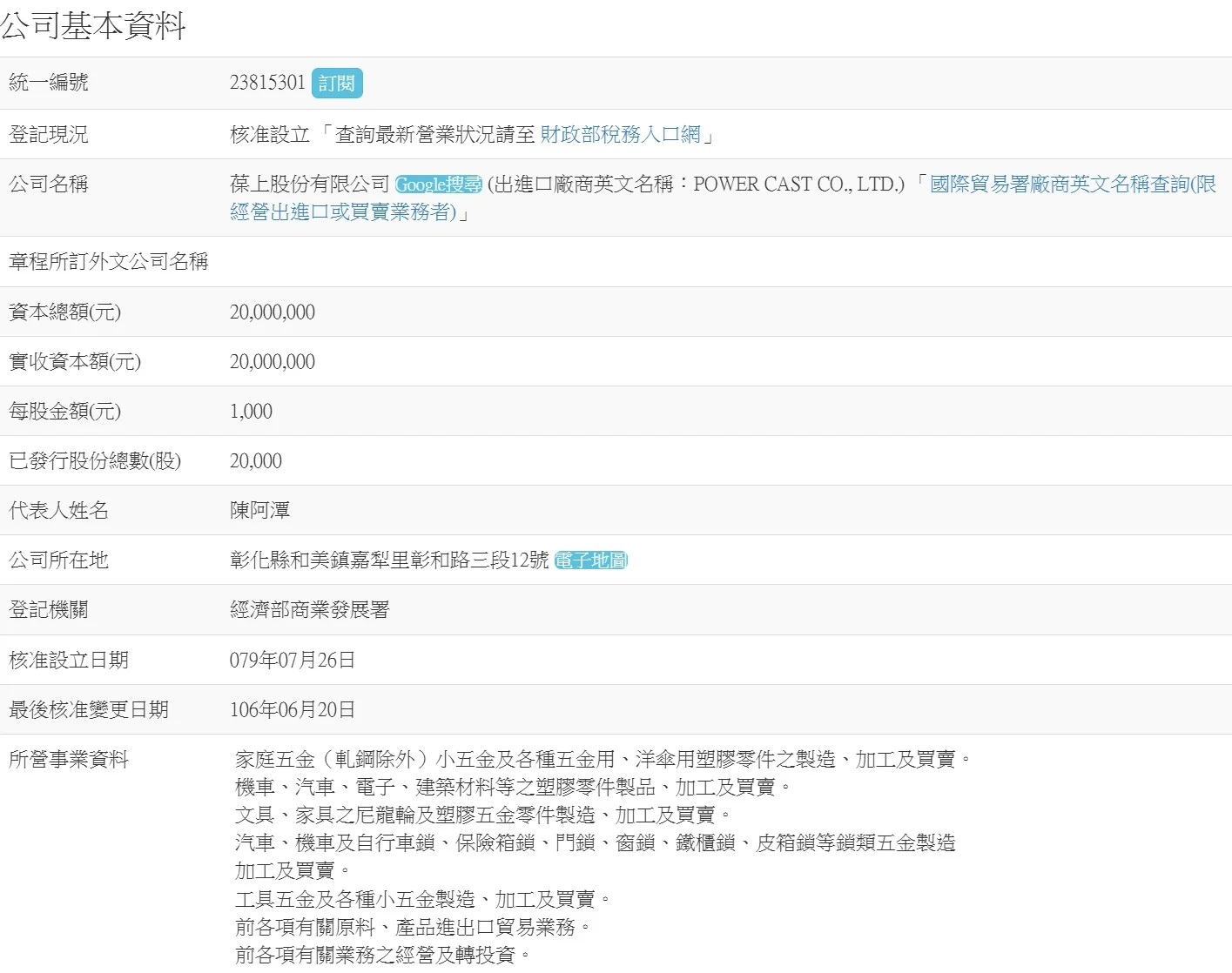This screenshot has width=1232, height=973.
Task: Click the company name 葆上股份有限公司
Action: (309, 185)
